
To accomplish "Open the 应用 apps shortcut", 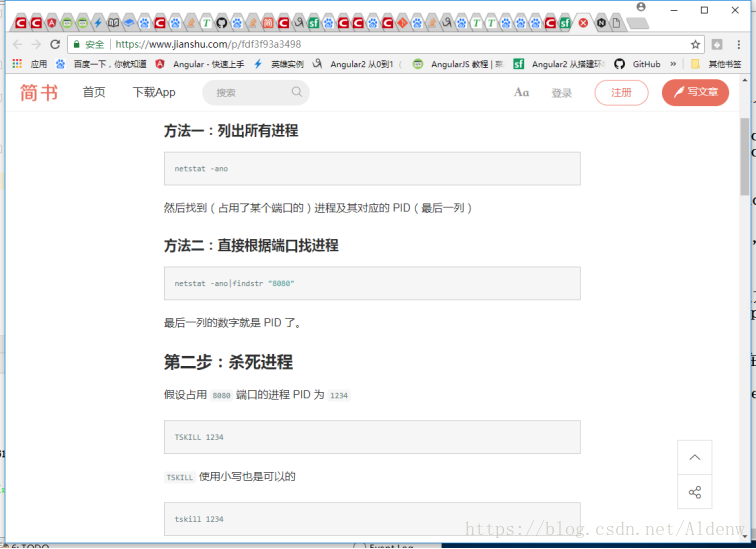I will coord(30,64).
